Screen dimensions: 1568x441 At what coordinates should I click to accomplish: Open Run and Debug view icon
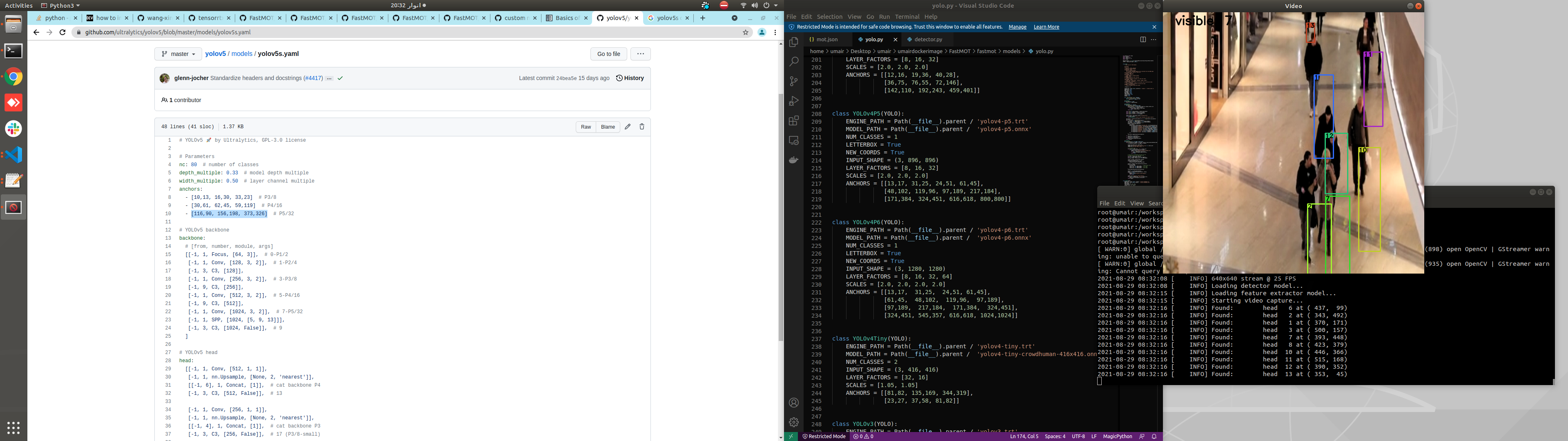794,101
